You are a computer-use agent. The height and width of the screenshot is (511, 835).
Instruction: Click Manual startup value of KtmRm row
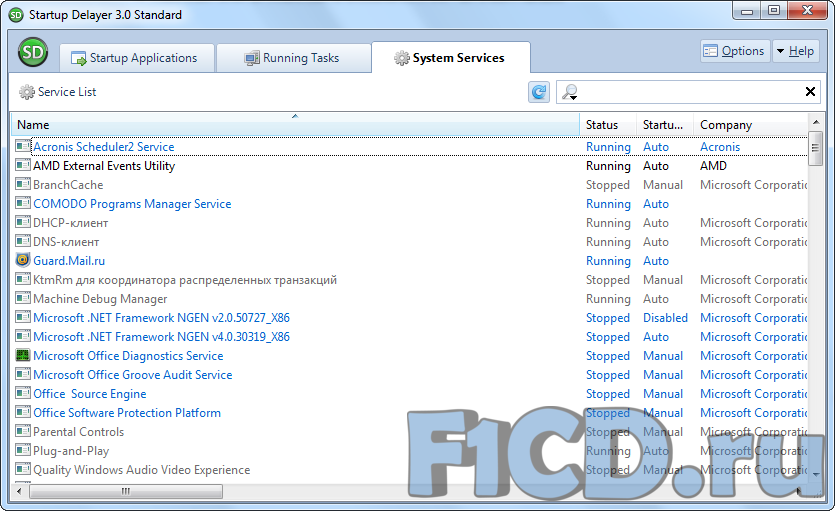[662, 280]
